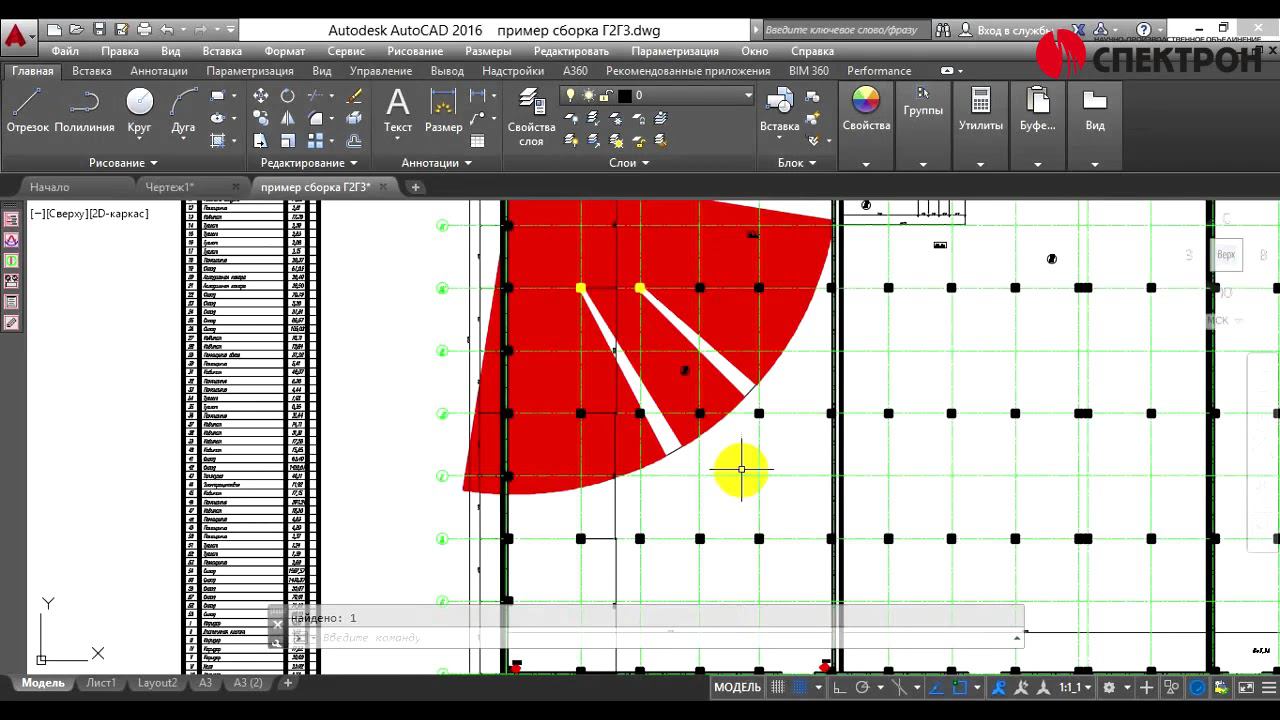This screenshot has height=720, width=1280.
Task: Open the Правка menu
Action: pos(120,51)
